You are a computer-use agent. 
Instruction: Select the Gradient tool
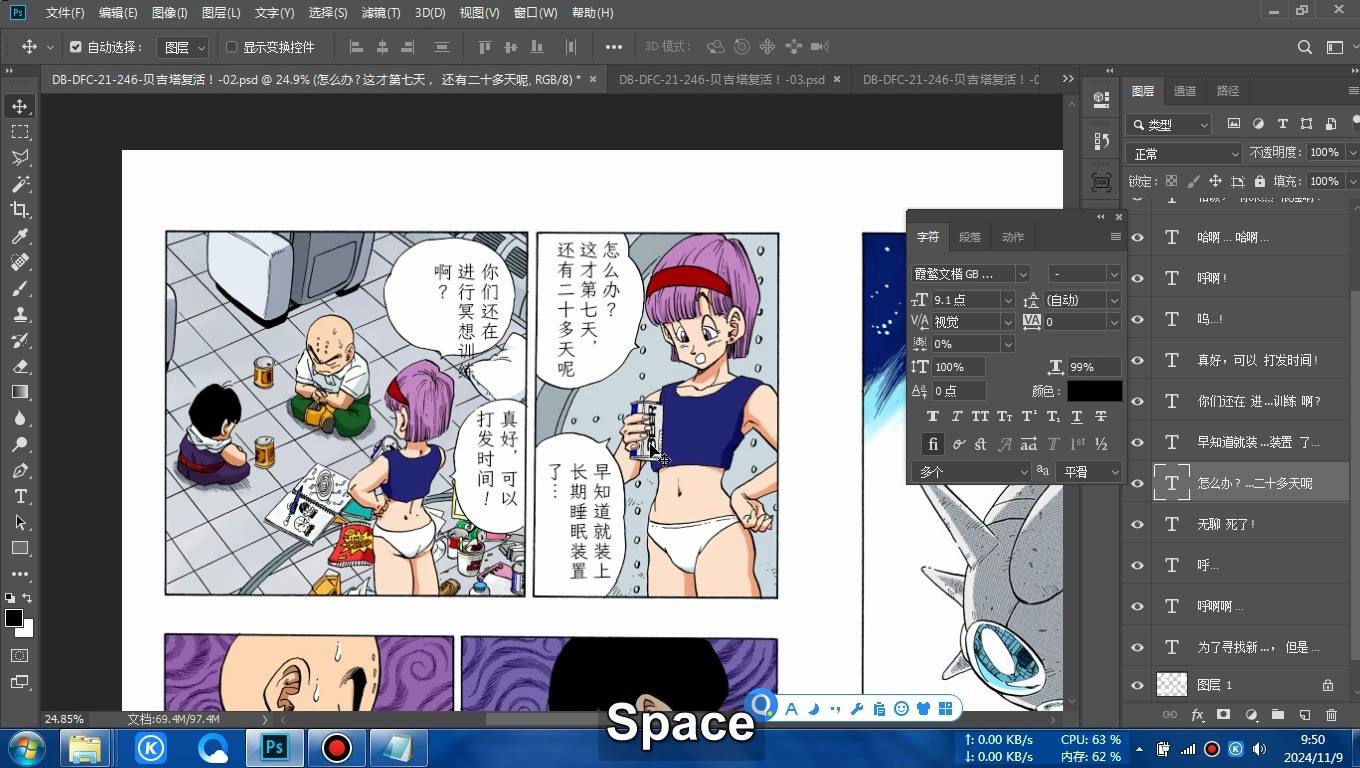pos(20,392)
